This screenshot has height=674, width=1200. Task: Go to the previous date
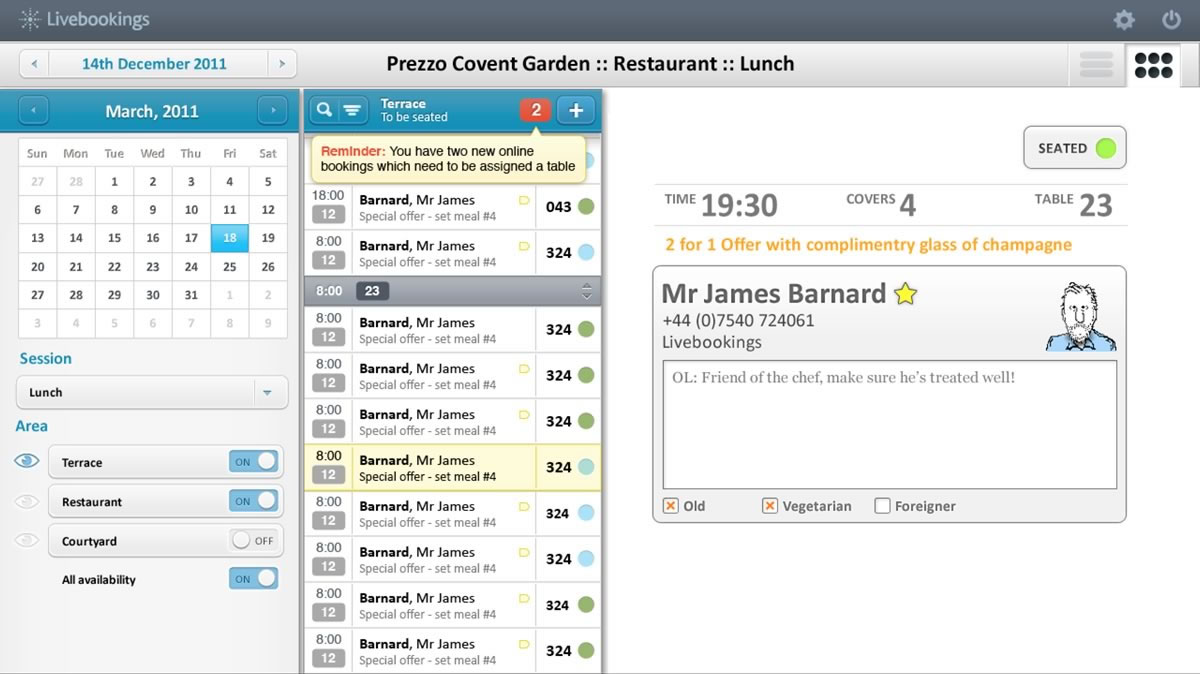pos(33,62)
